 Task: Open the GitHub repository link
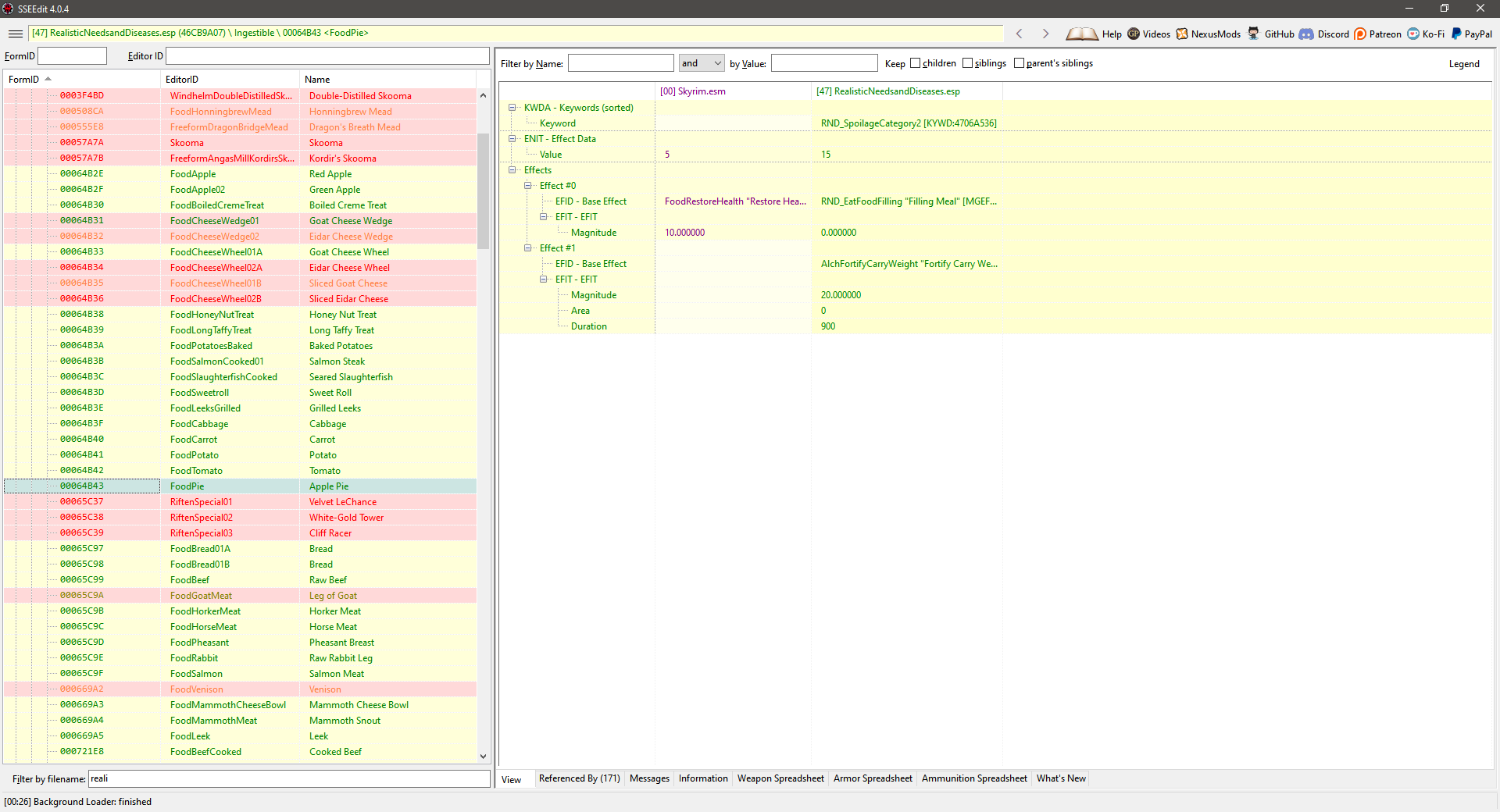(x=1270, y=34)
